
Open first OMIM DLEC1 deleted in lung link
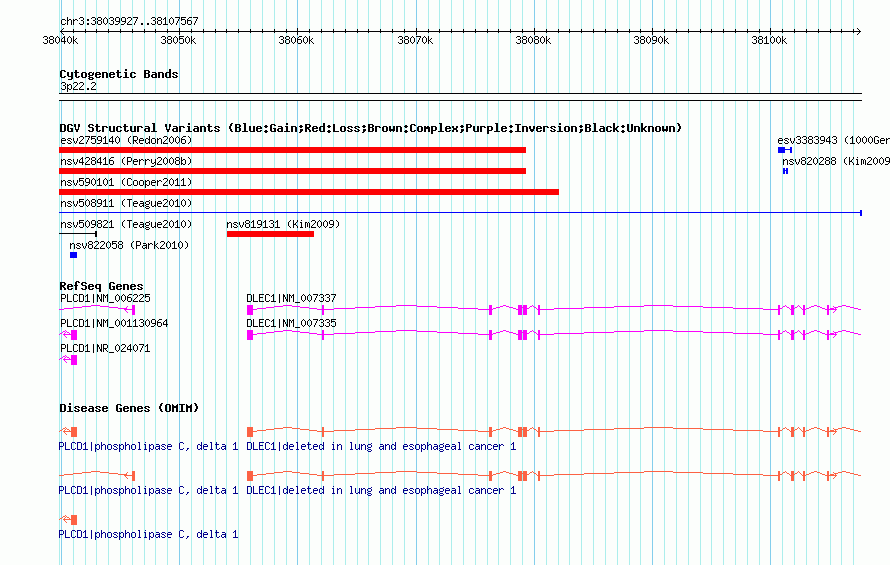tap(381, 446)
